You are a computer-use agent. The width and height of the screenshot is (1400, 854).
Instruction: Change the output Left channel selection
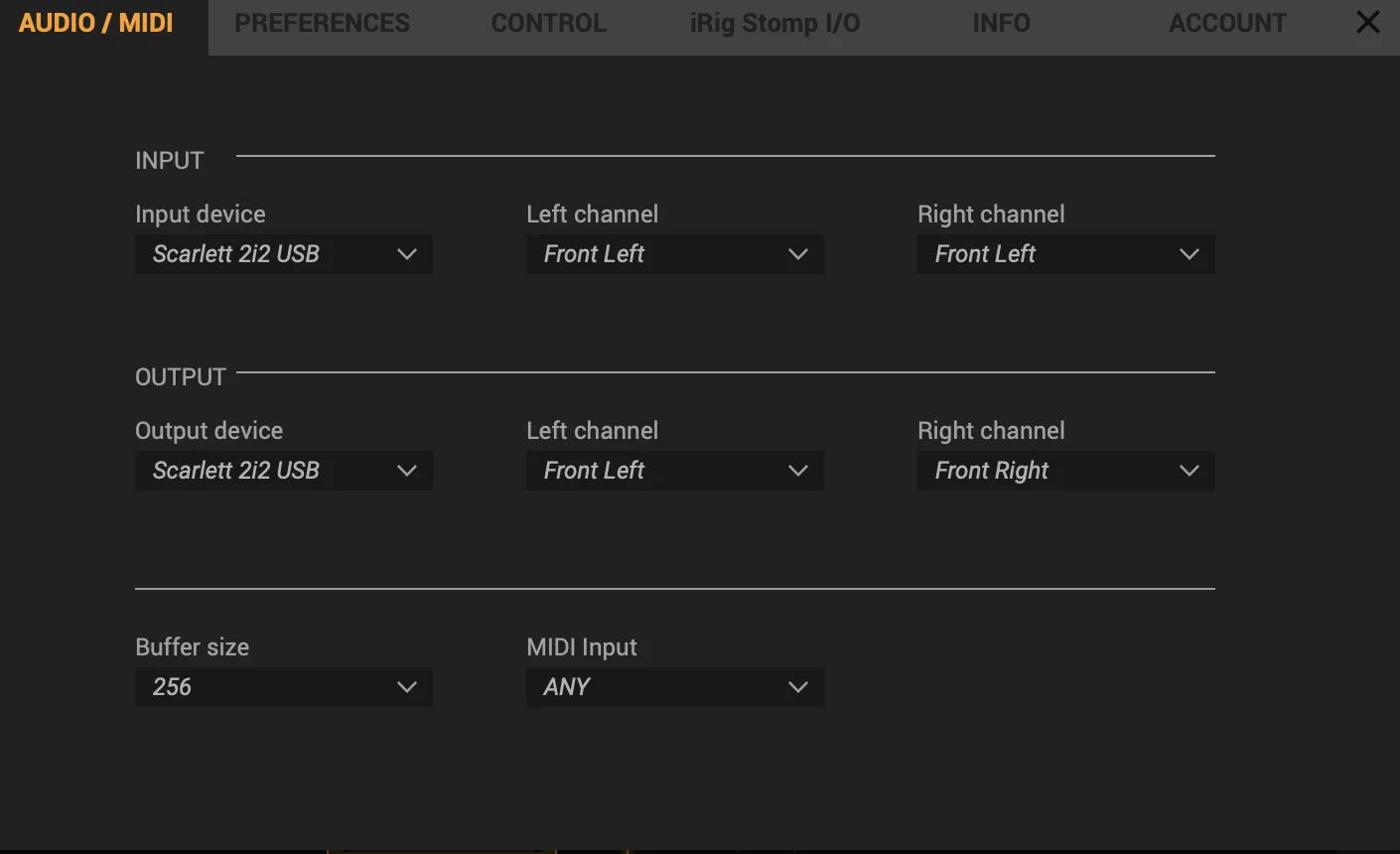(674, 471)
